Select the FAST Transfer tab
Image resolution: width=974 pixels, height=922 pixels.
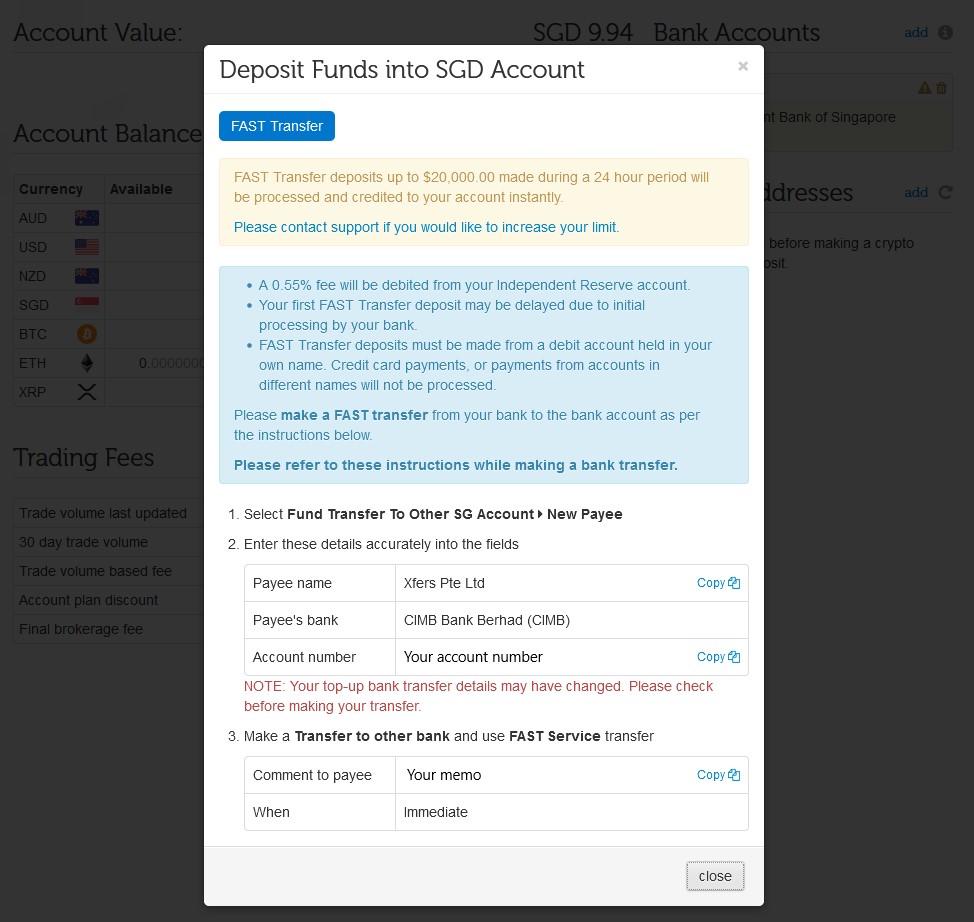coord(276,126)
